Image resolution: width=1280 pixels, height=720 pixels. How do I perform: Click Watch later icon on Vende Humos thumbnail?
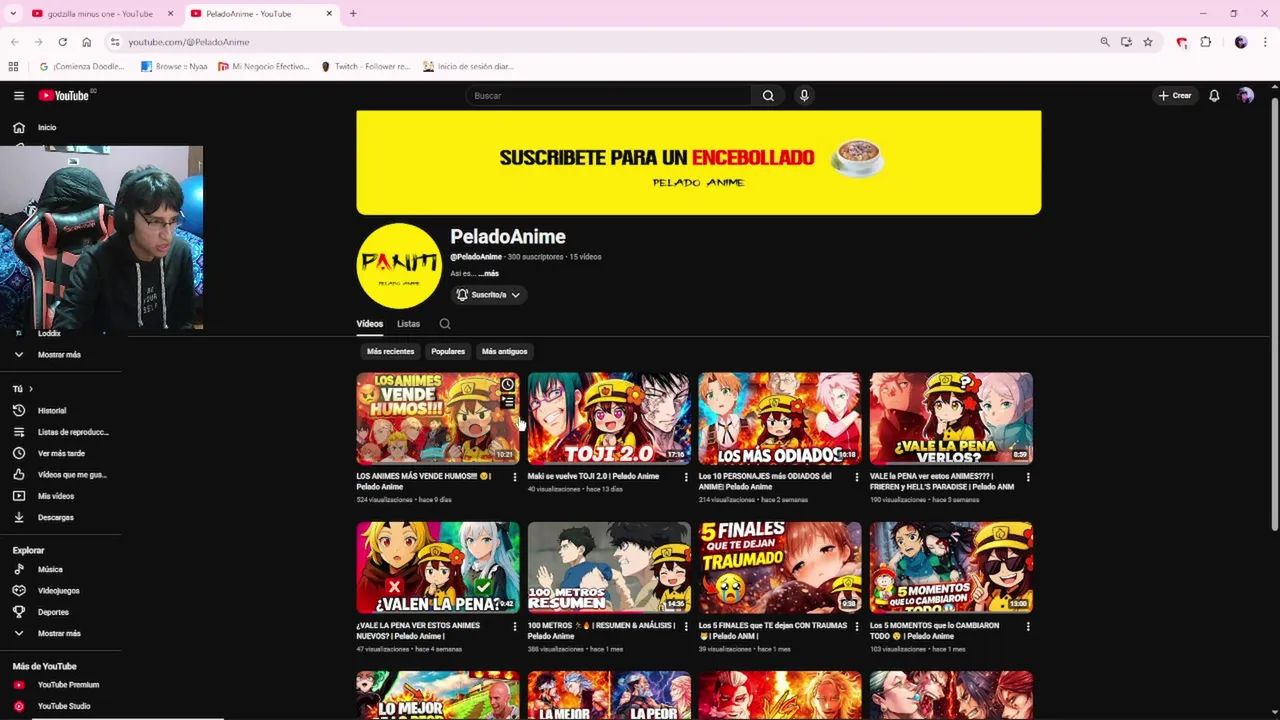point(508,385)
